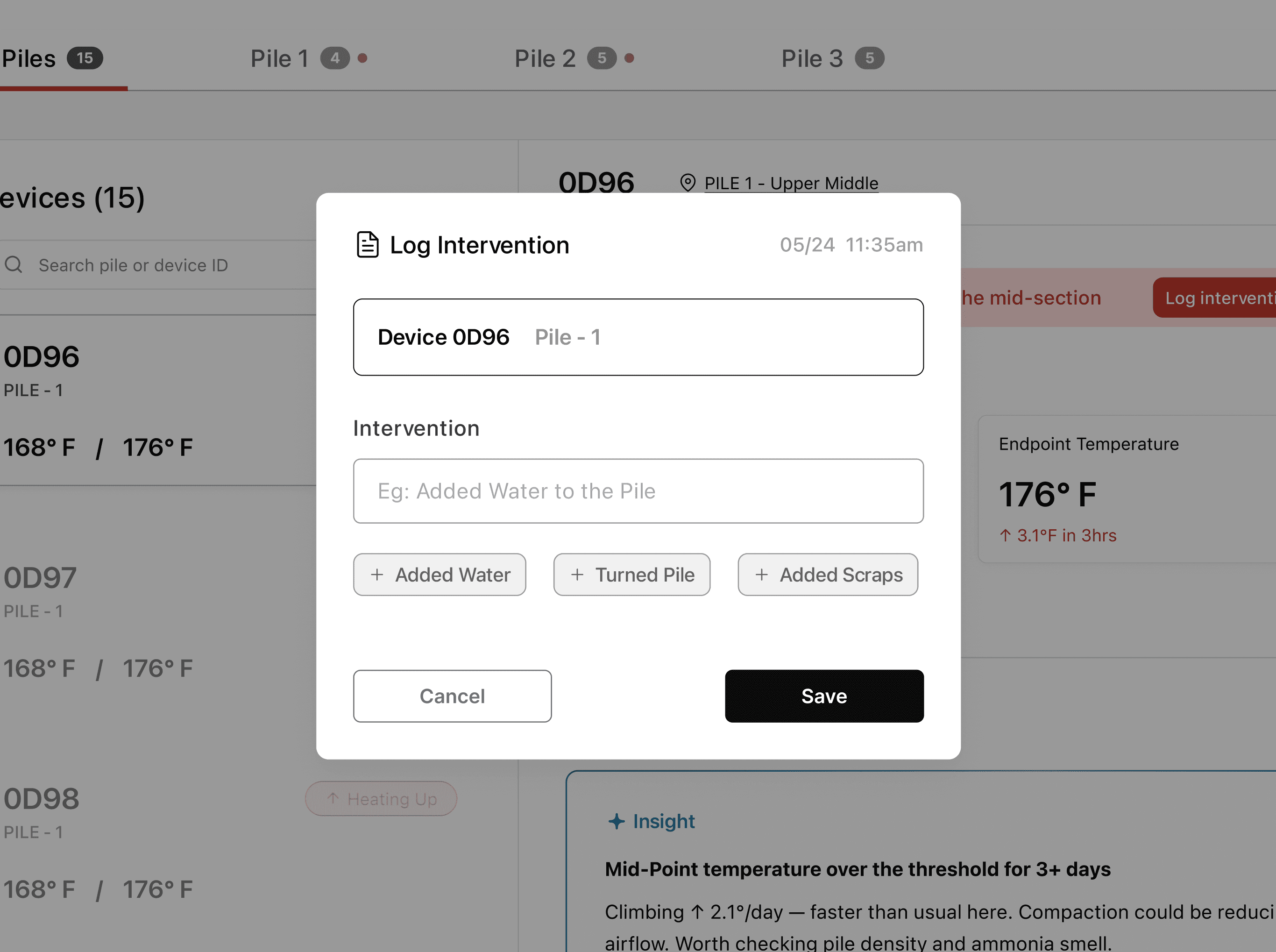Select the All Piles tab
The width and height of the screenshot is (1276, 952).
point(52,58)
